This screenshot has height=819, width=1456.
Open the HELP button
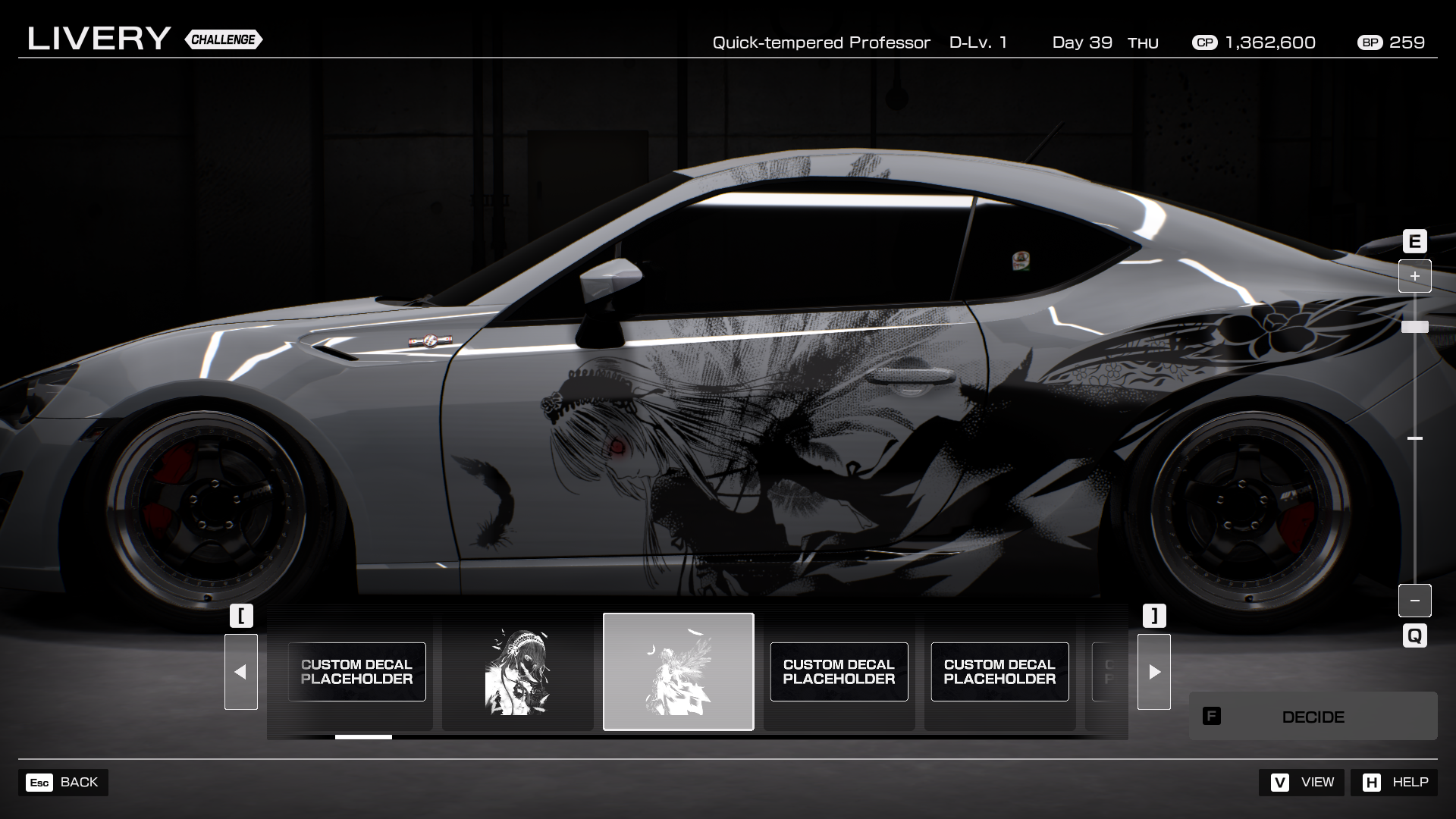[1394, 782]
